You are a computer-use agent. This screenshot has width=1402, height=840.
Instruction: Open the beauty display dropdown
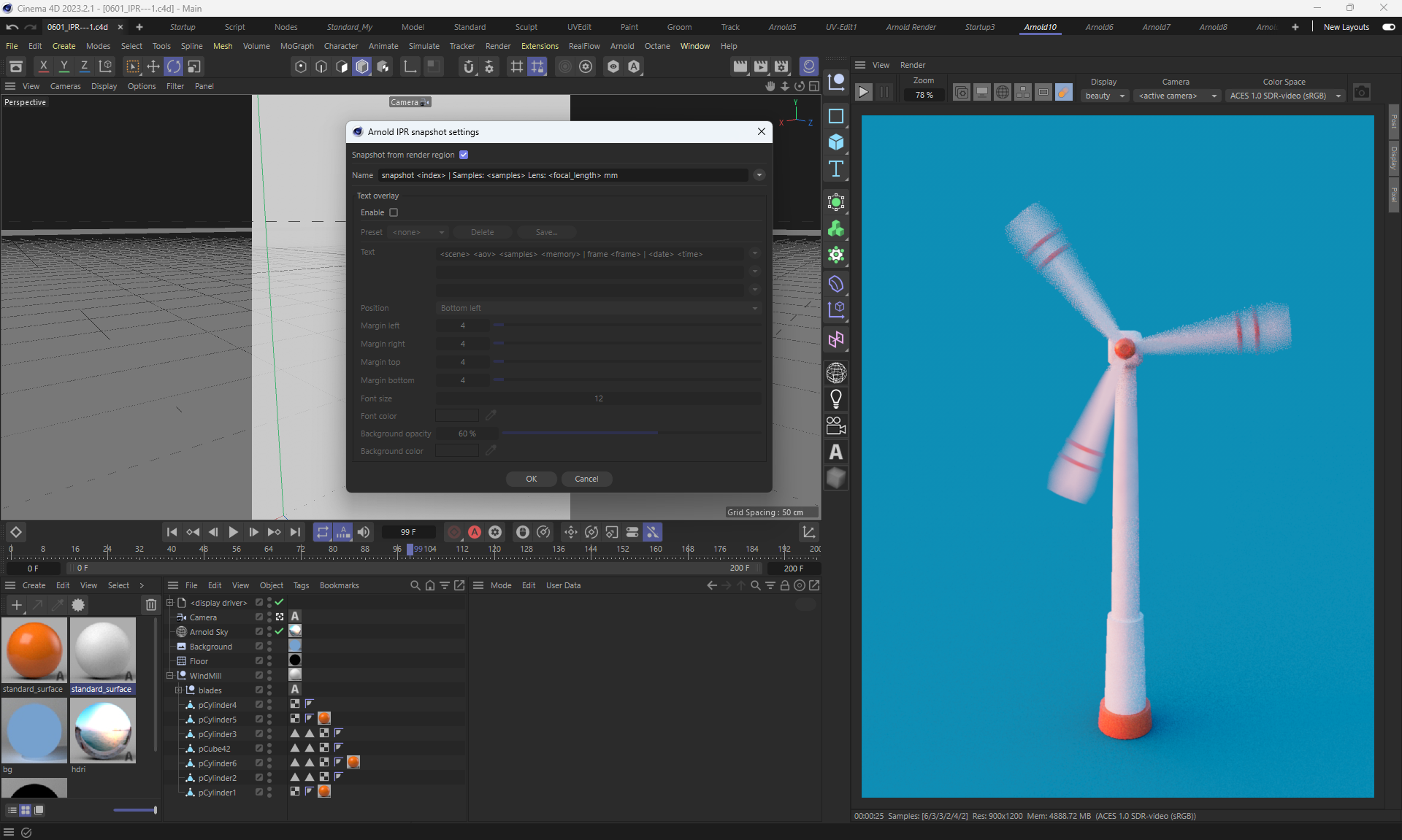1105,96
